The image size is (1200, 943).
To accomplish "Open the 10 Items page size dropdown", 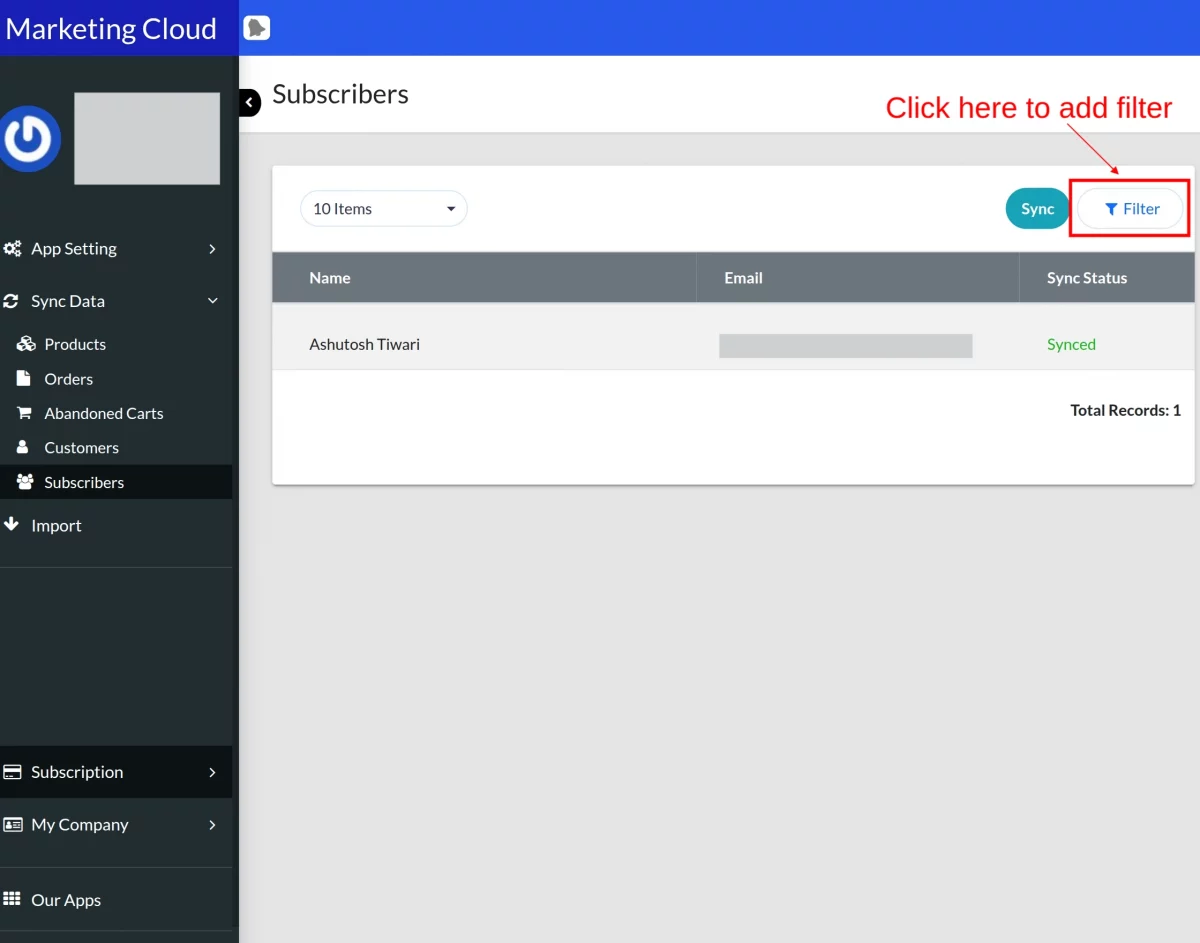I will pyautogui.click(x=384, y=208).
